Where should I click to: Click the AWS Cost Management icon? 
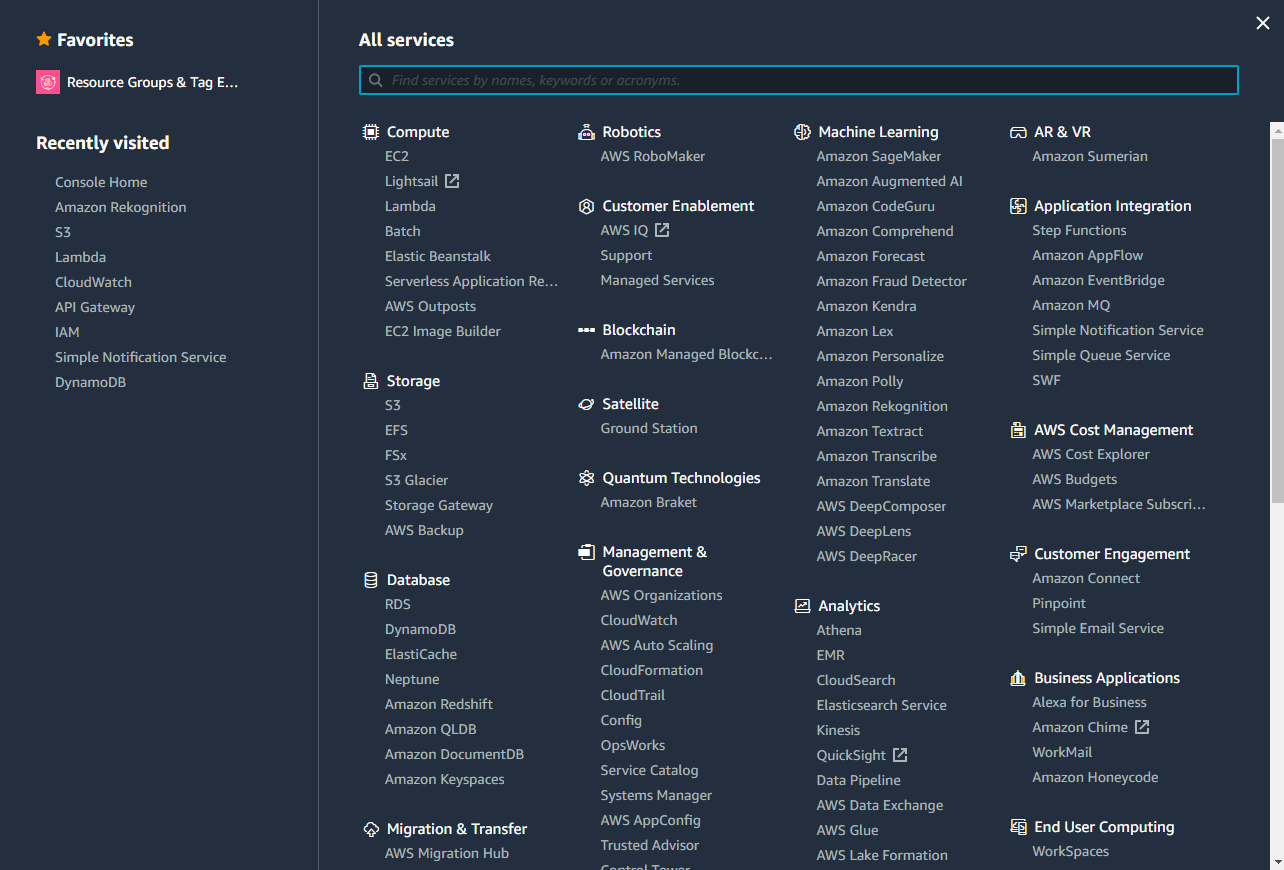pos(1018,430)
